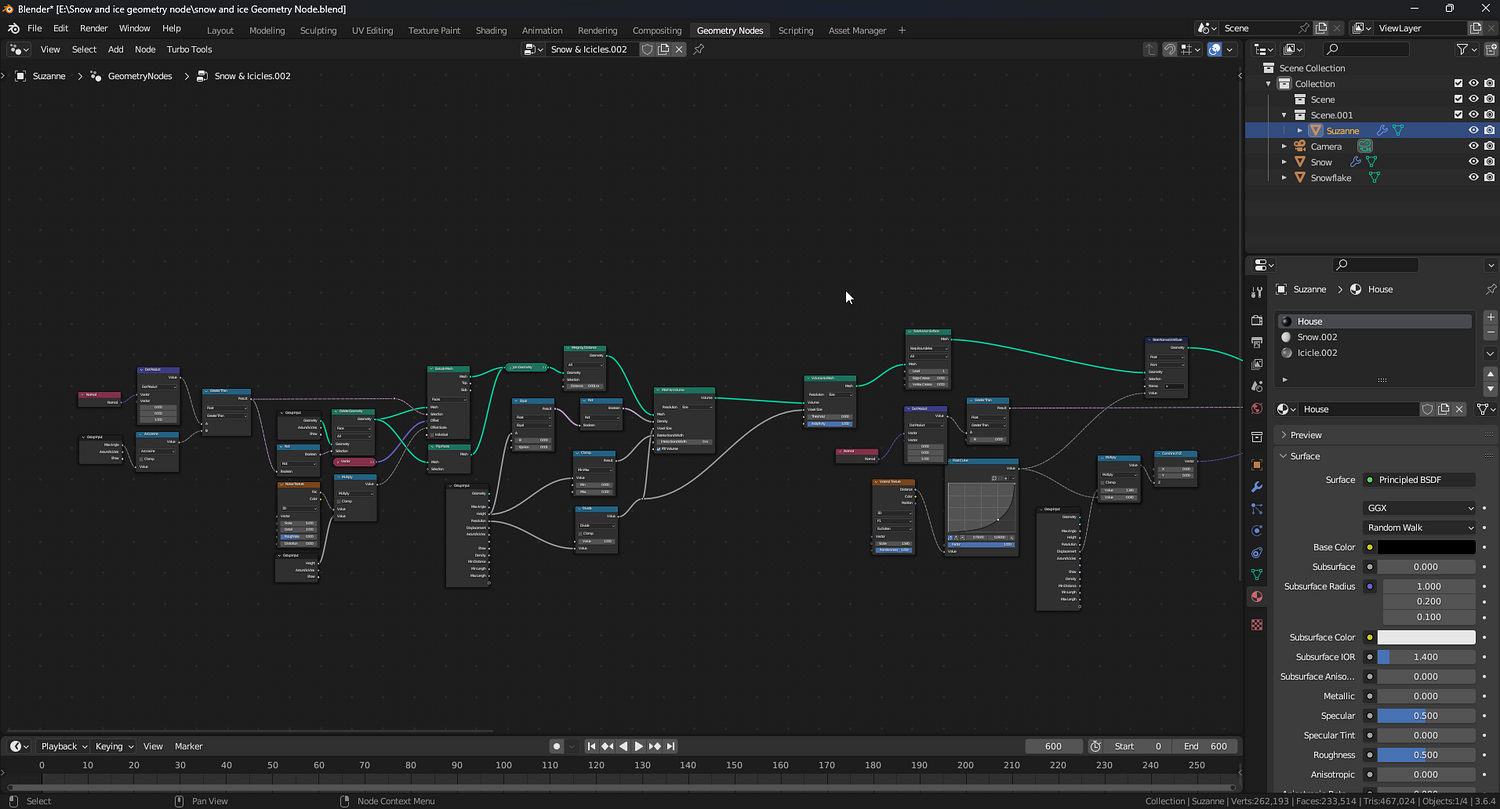
Task: Open the Texture properties tab
Action: (x=1257, y=624)
